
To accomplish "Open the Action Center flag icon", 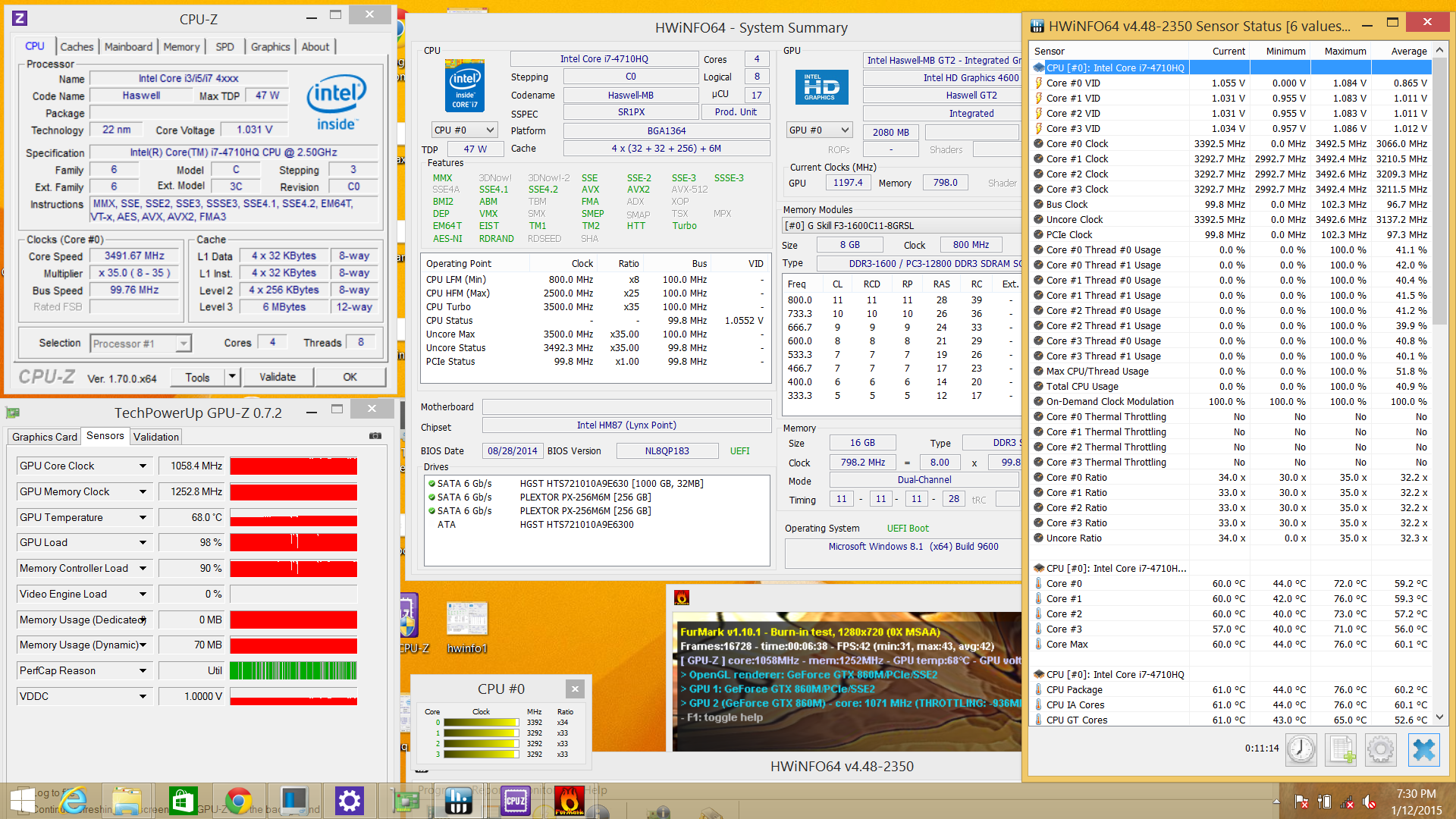I will click(1301, 802).
